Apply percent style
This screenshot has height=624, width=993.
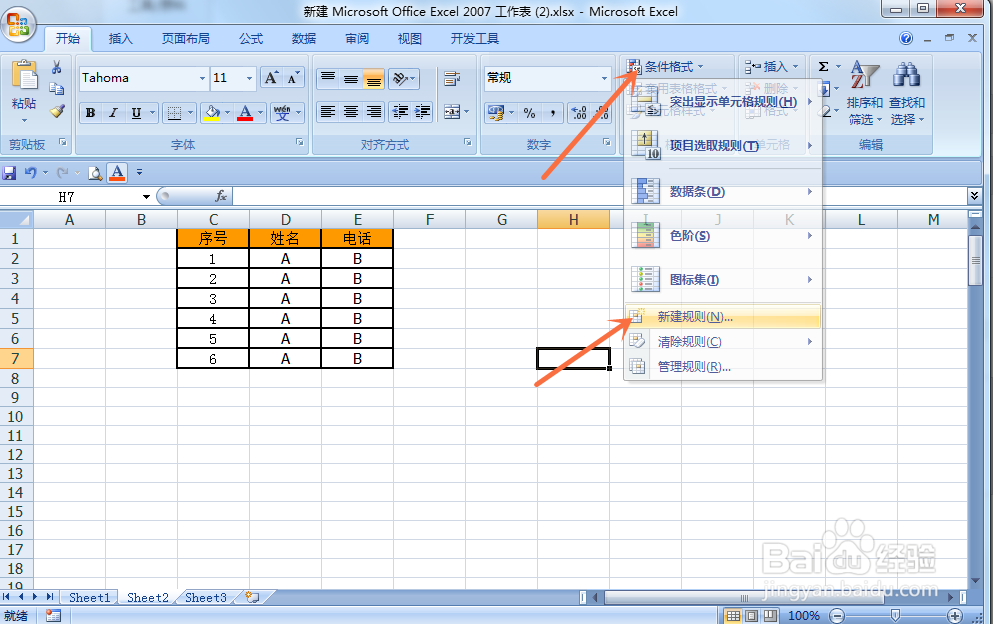pos(529,113)
